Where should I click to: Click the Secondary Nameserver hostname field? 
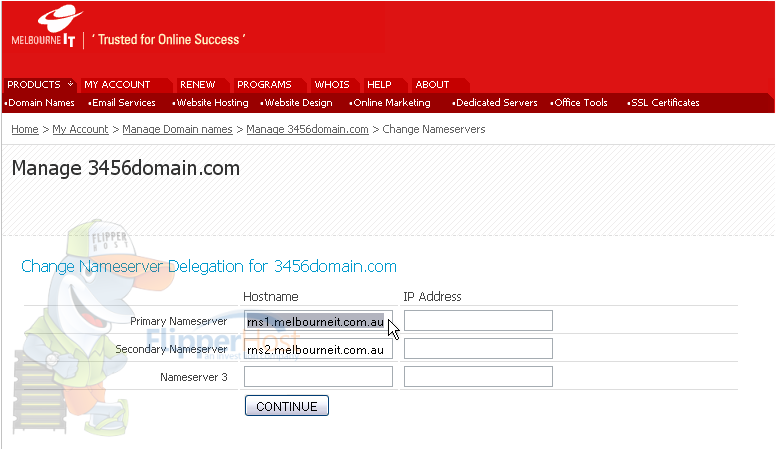pyautogui.click(x=318, y=349)
